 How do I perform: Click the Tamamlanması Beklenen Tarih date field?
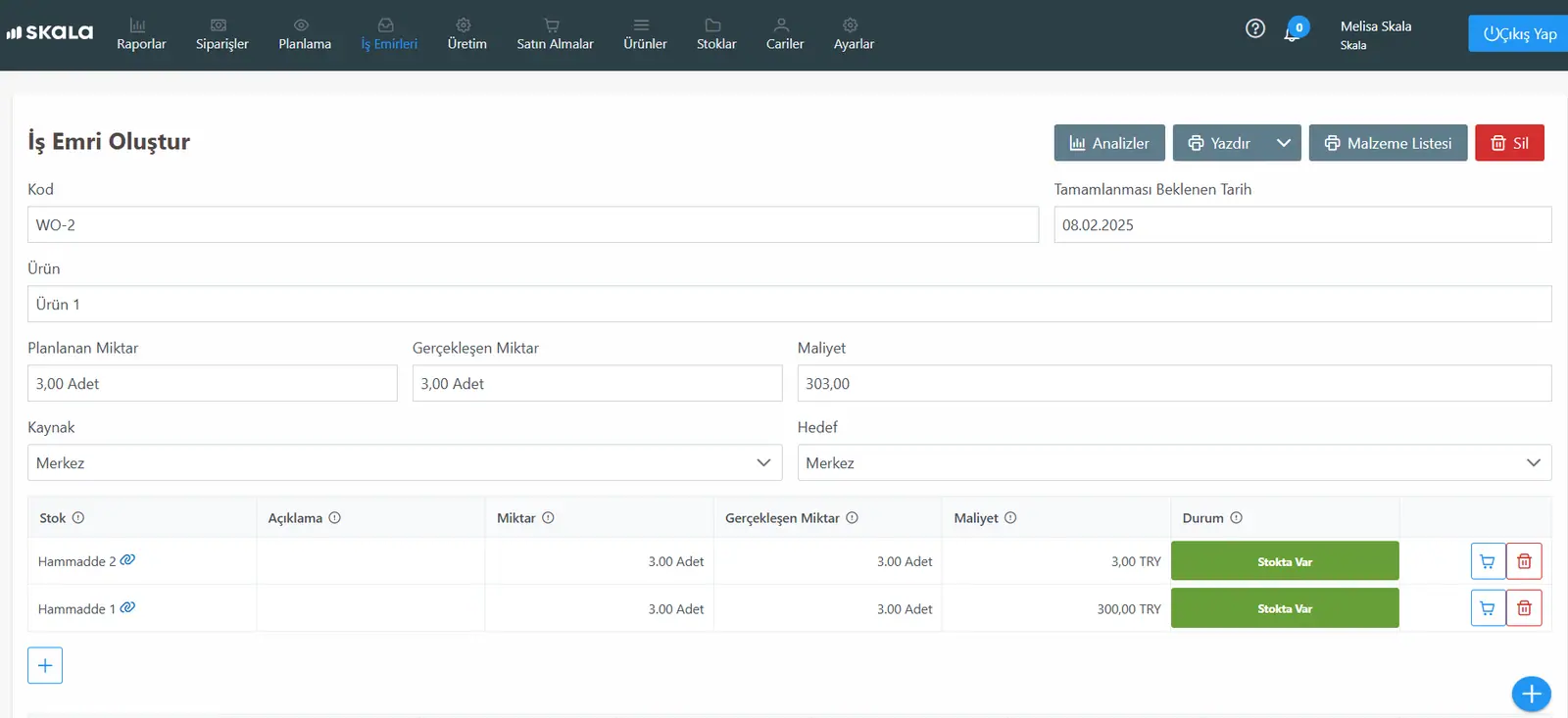[1302, 224]
